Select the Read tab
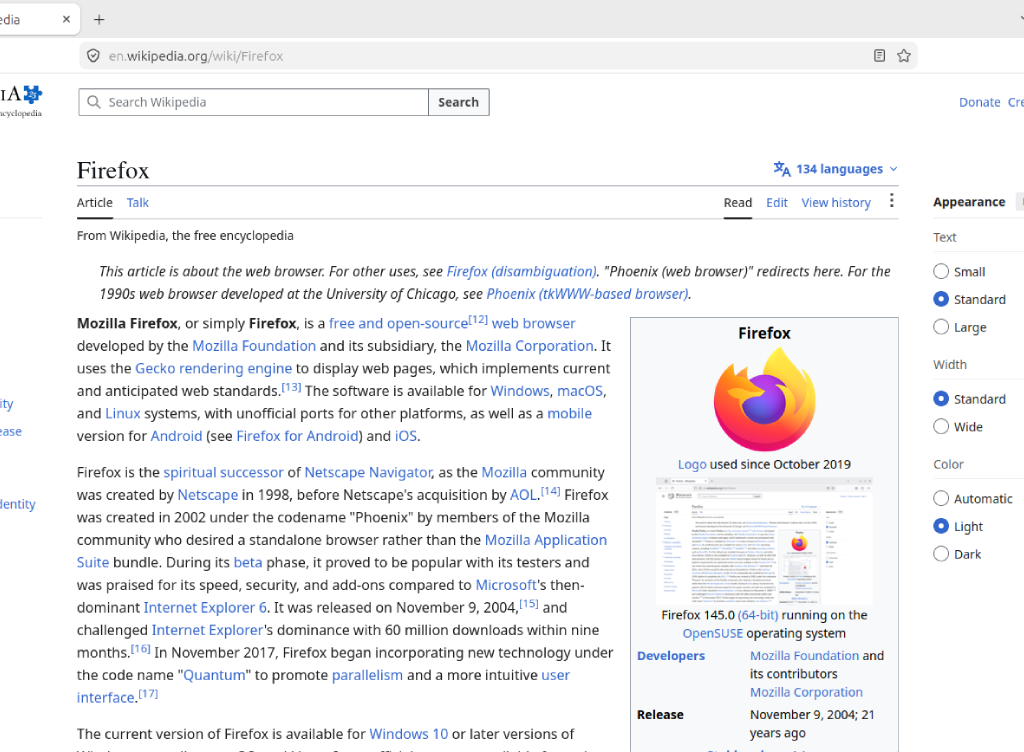Viewport: 1024px width, 752px height. pyautogui.click(x=738, y=203)
